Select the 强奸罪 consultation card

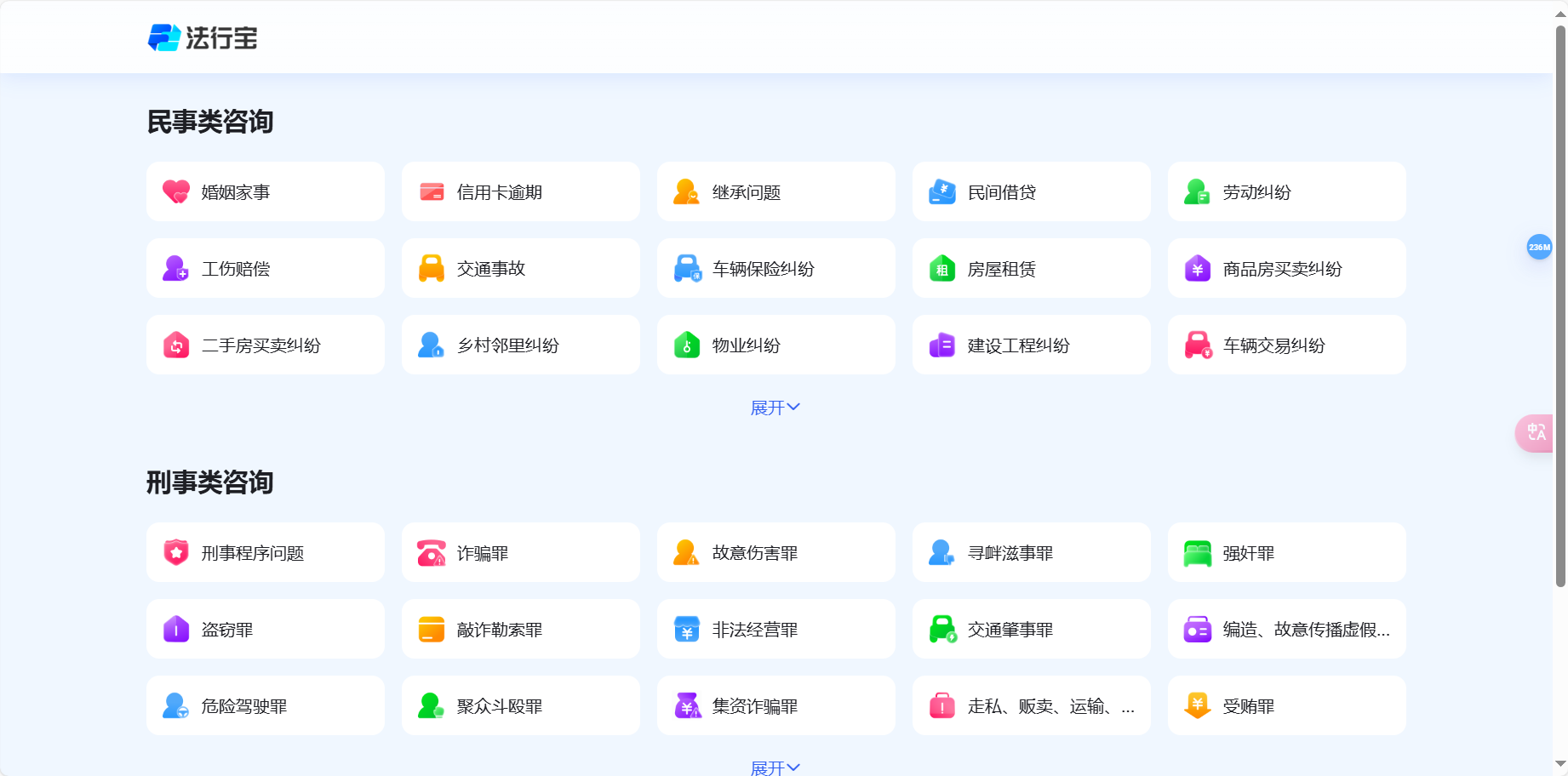coord(1286,552)
